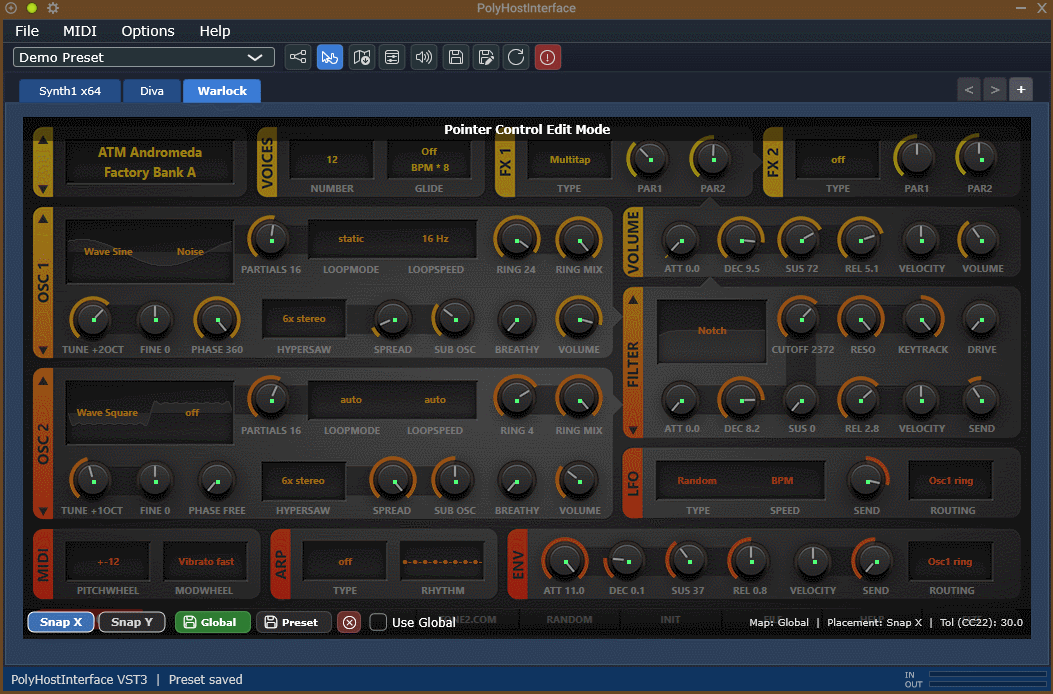Toggle the Snap Y button
Image resolution: width=1053 pixels, height=694 pixels.
click(x=132, y=622)
